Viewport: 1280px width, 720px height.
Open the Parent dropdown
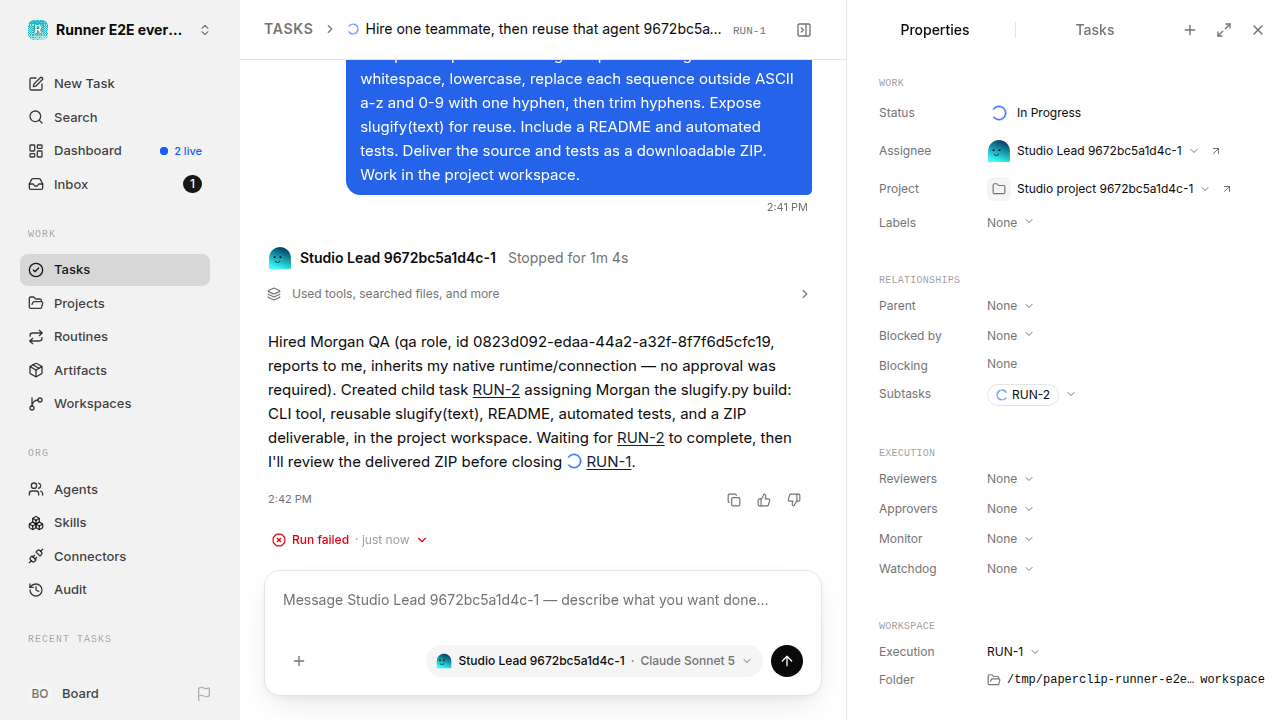pyautogui.click(x=1010, y=306)
